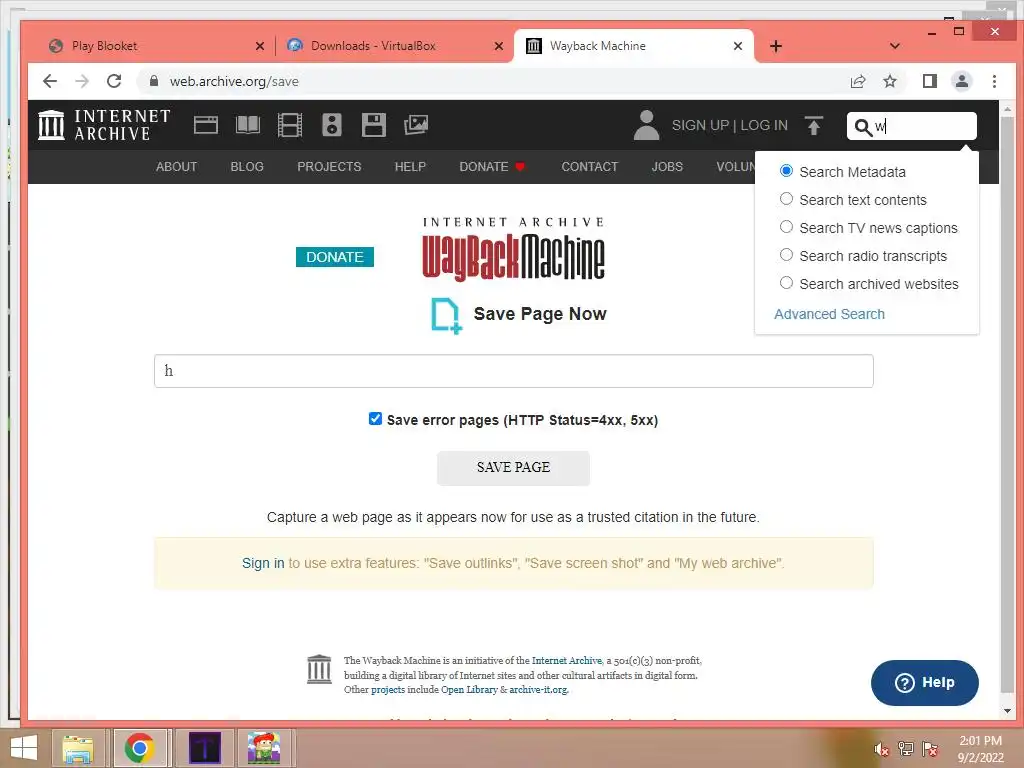Image resolution: width=1024 pixels, height=768 pixels.
Task: Click the user avatar icon
Action: pyautogui.click(x=647, y=125)
